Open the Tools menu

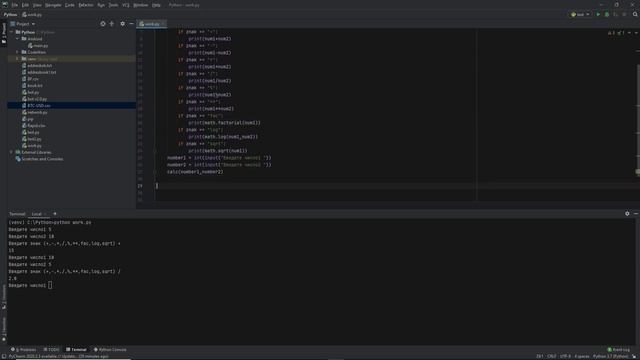[113, 5]
